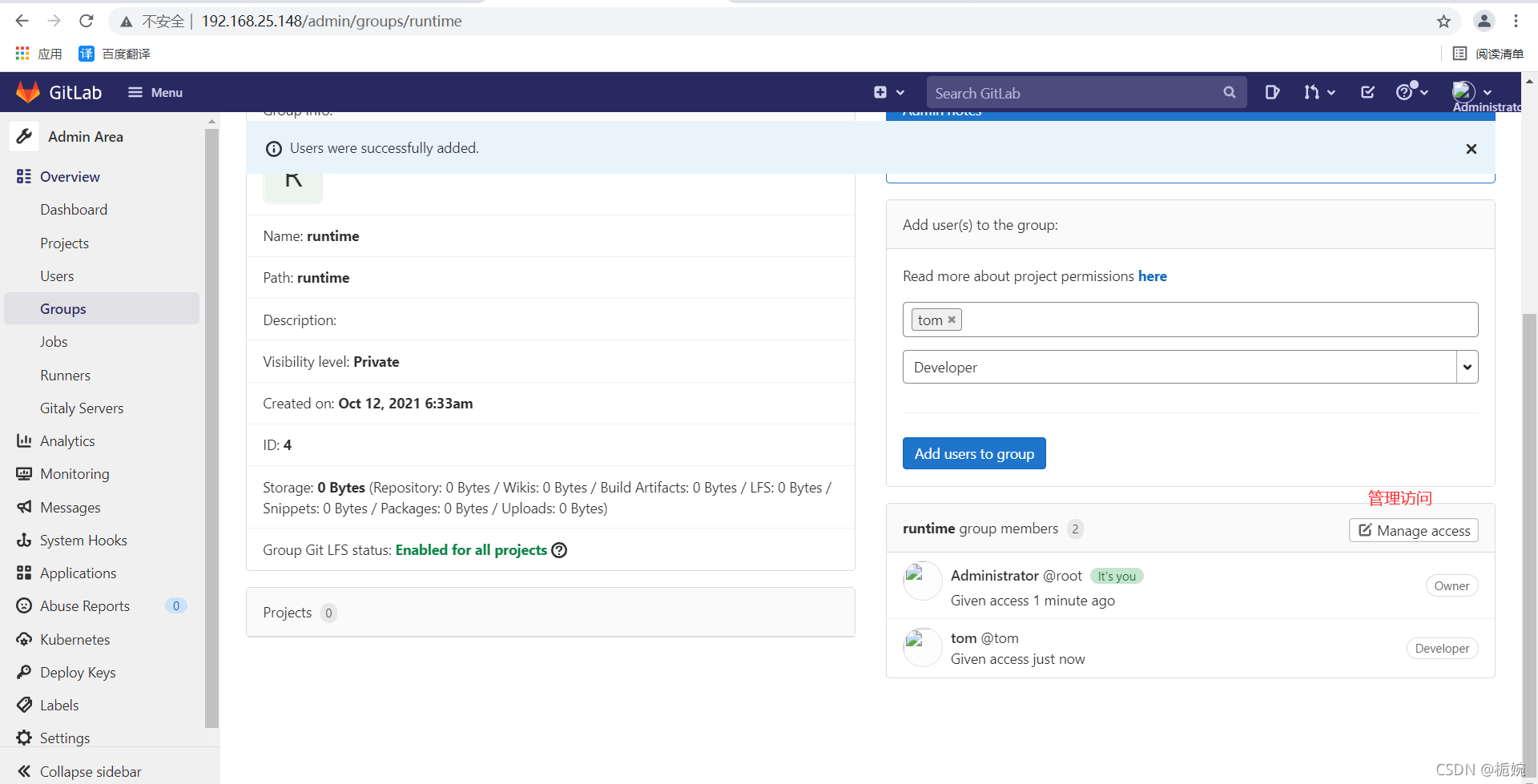Click the search magnifier icon
This screenshot has height=784, width=1538.
click(1230, 93)
